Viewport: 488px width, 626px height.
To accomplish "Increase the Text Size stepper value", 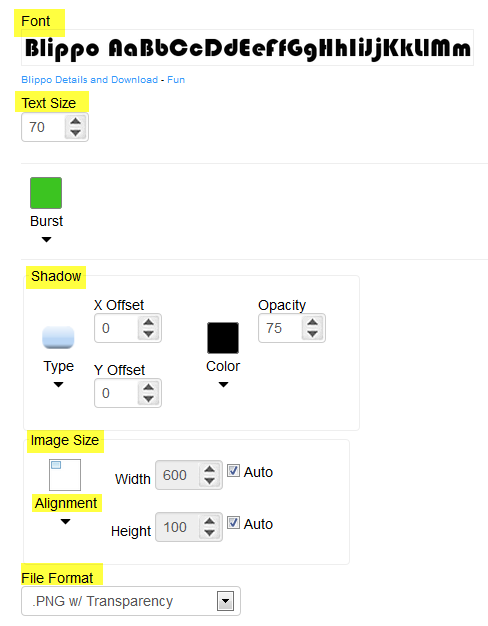I will click(x=75, y=121).
